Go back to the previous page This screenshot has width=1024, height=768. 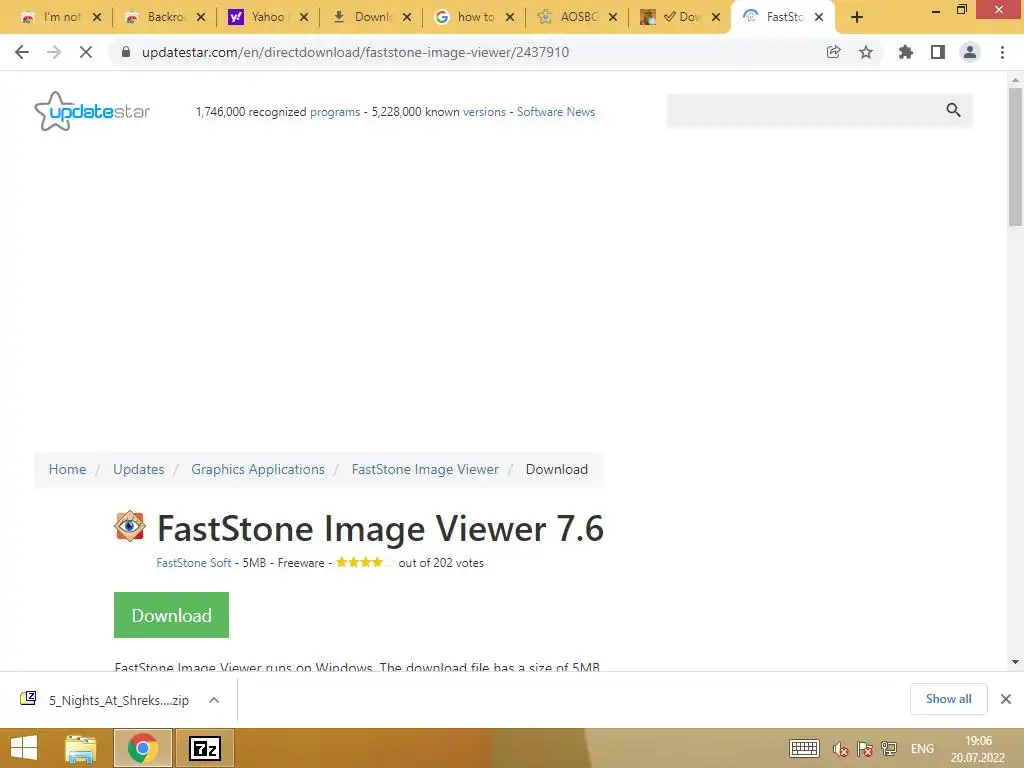pos(22,52)
